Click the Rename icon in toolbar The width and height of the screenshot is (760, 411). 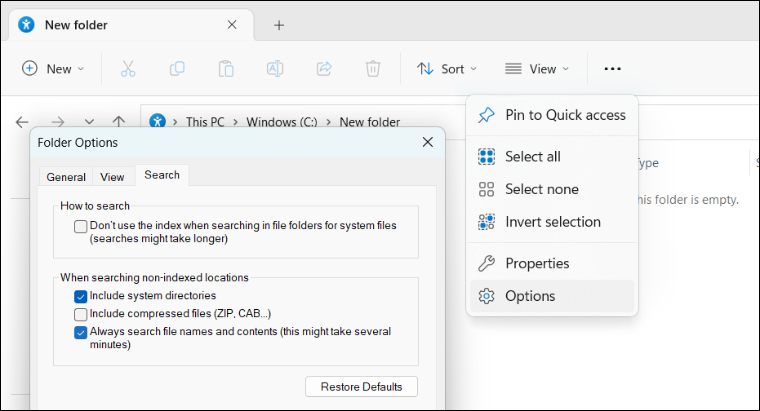tap(275, 69)
